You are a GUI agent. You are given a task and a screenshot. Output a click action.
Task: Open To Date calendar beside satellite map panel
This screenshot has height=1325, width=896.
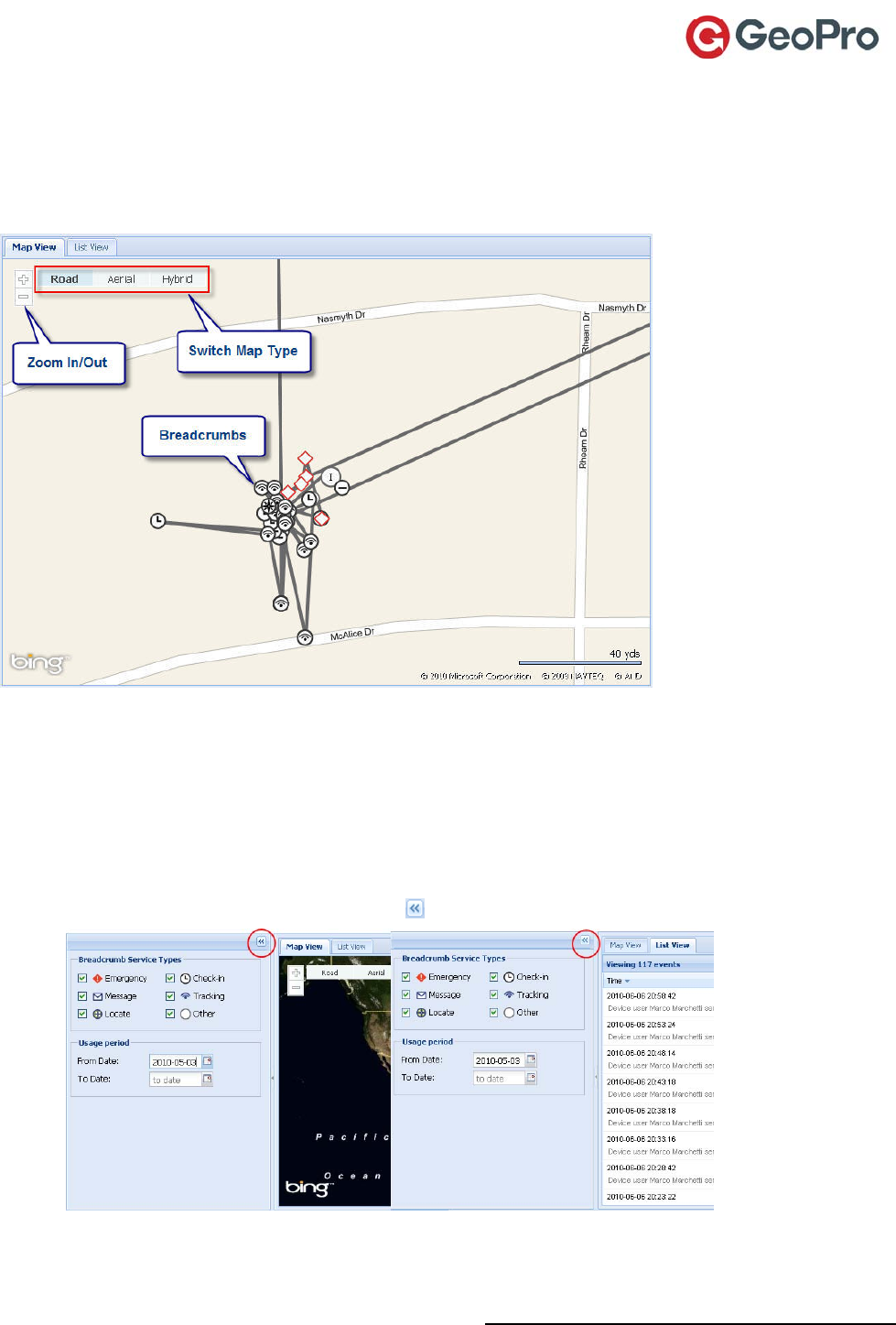tap(208, 1080)
